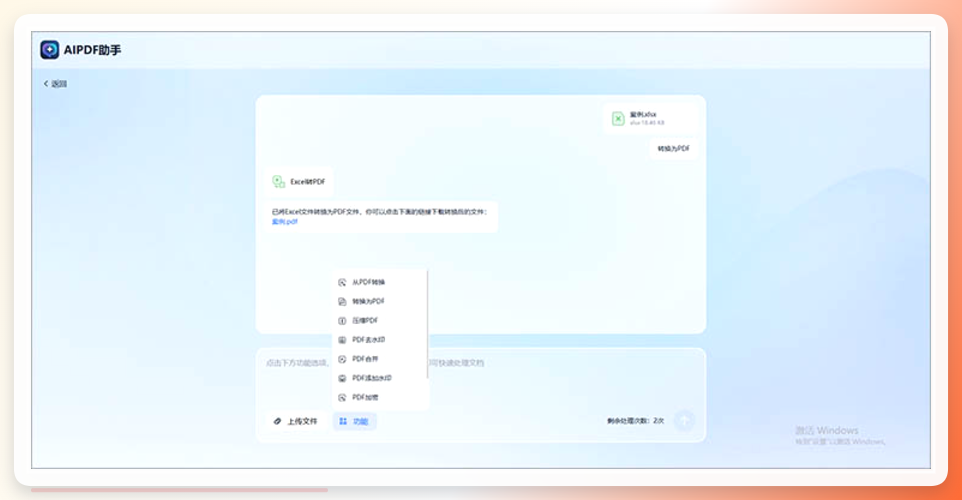The width and height of the screenshot is (962, 500).
Task: Click the icon beside PDF合并
Action: (342, 360)
